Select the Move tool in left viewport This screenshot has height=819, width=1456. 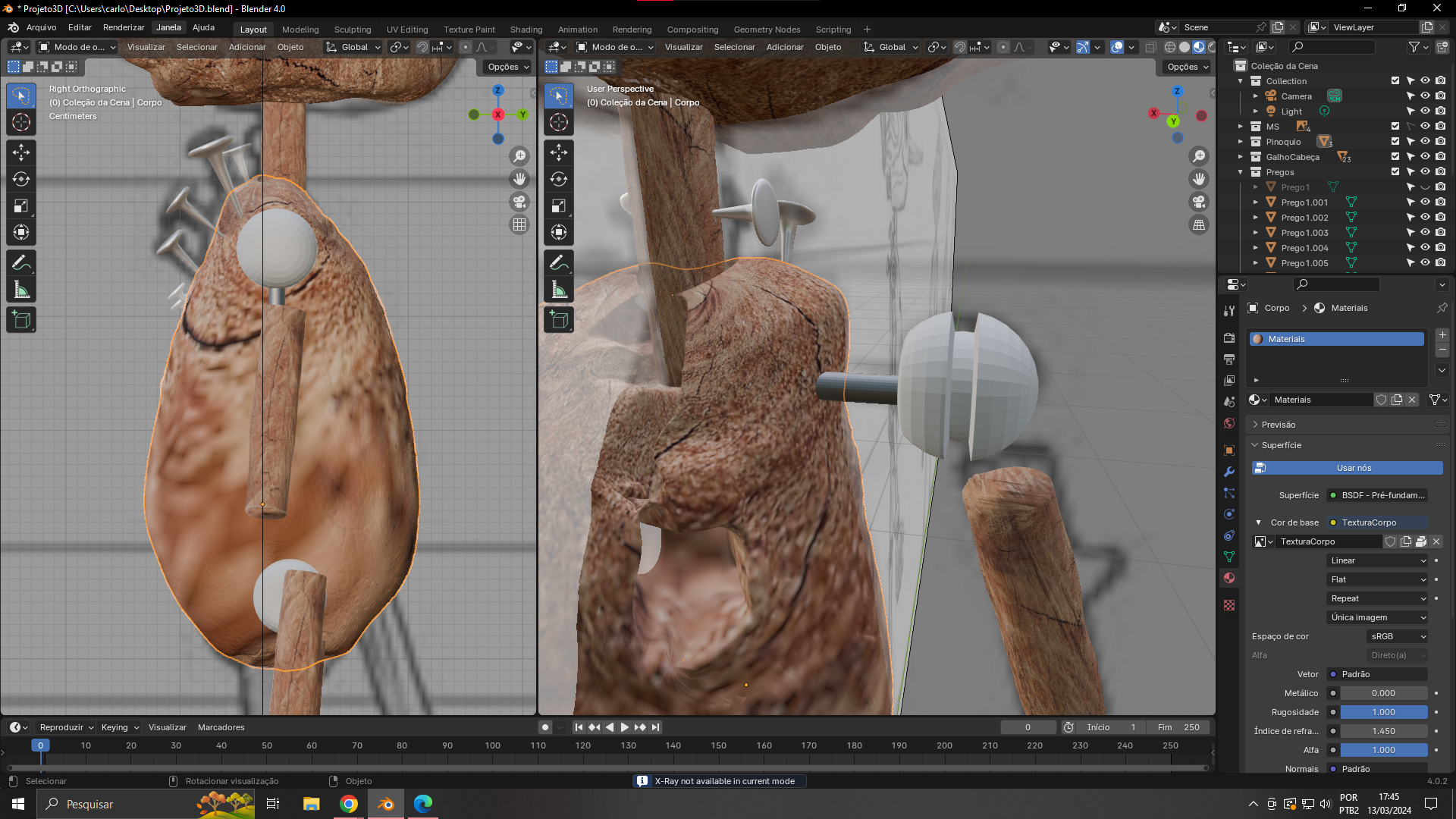click(x=21, y=152)
